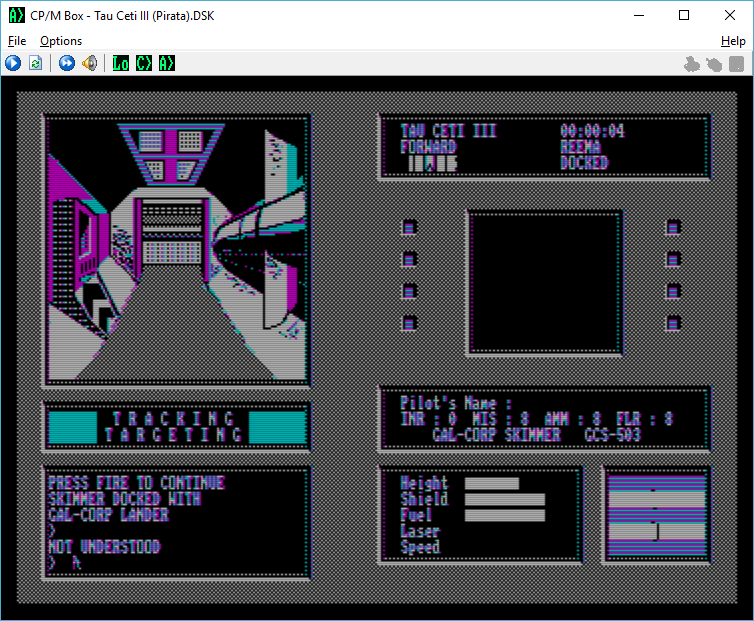Click 'GAL-CORP LANDER' message line
754x621 pixels.
click(109, 515)
